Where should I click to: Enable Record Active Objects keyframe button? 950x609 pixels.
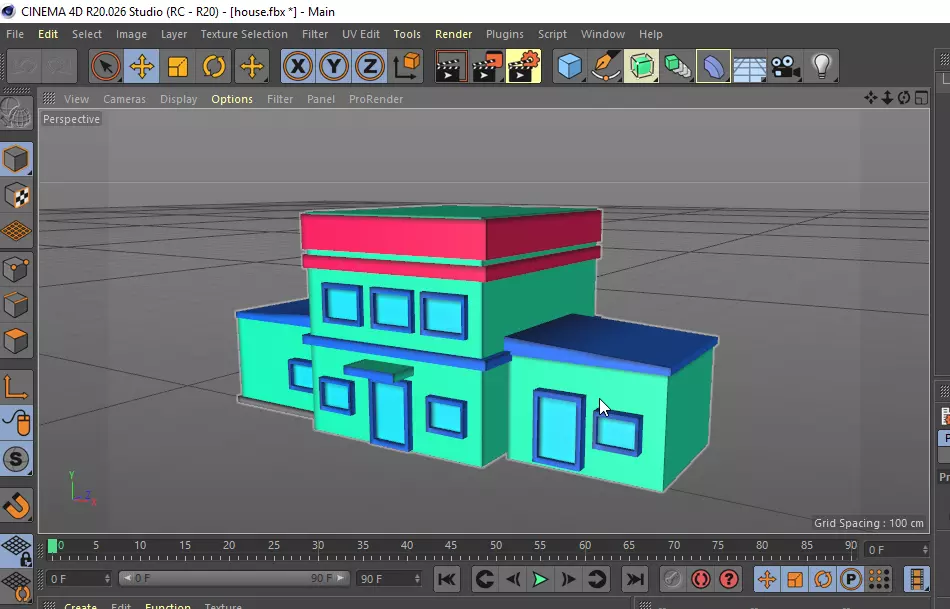(x=672, y=579)
